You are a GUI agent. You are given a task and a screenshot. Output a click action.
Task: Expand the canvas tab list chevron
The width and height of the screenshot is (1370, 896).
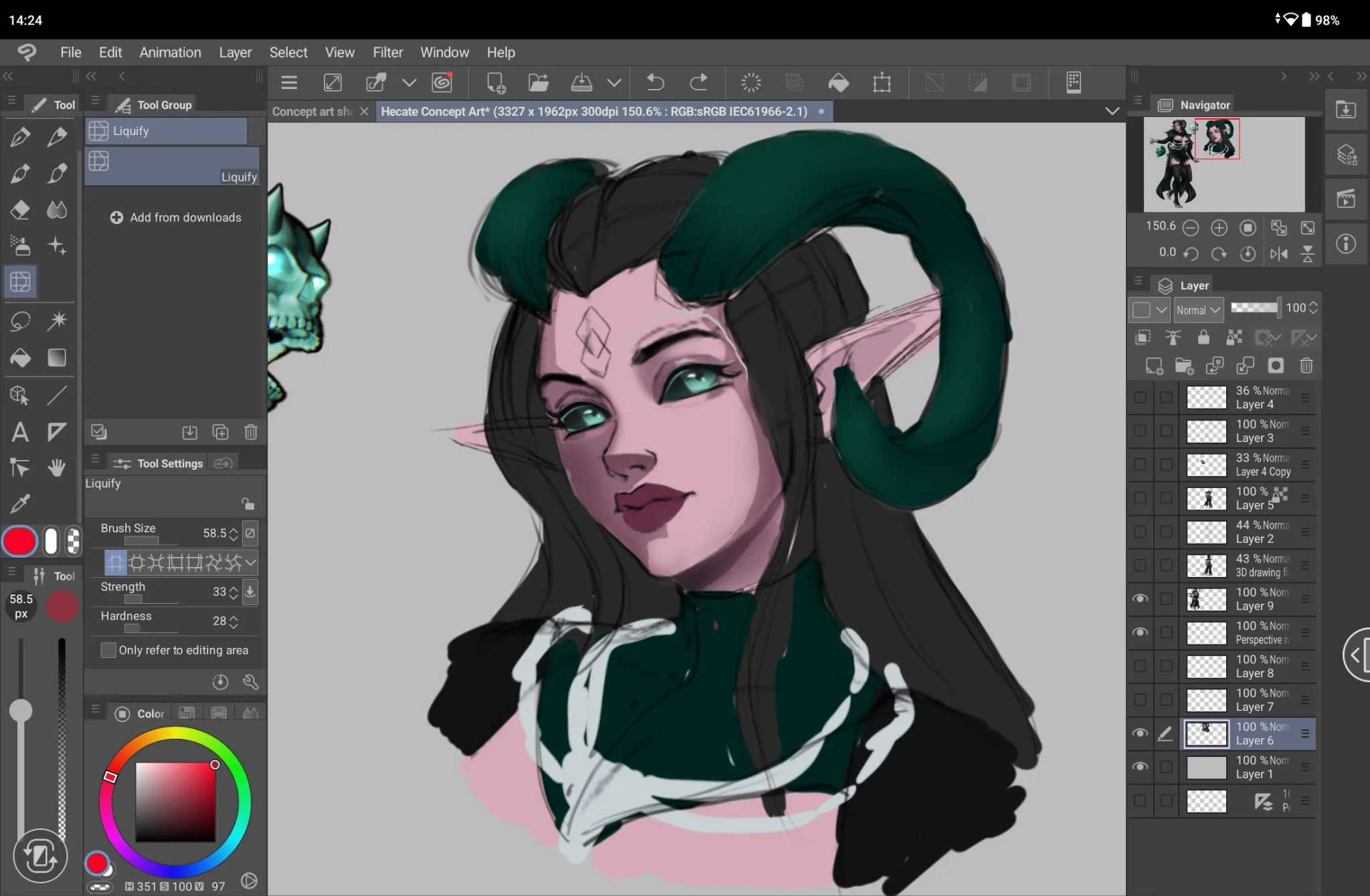[x=1112, y=111]
